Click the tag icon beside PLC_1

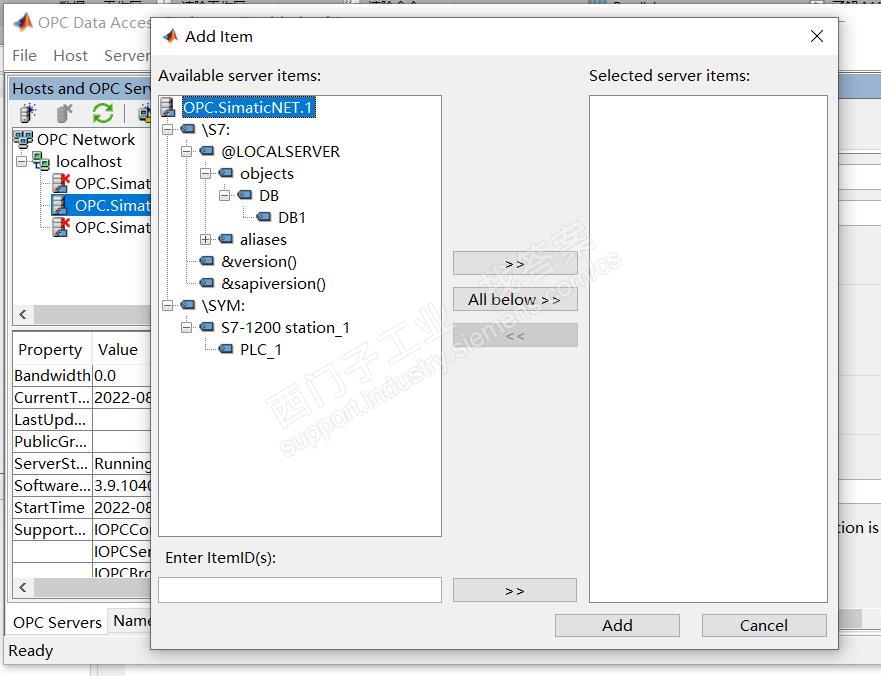pyautogui.click(x=226, y=349)
